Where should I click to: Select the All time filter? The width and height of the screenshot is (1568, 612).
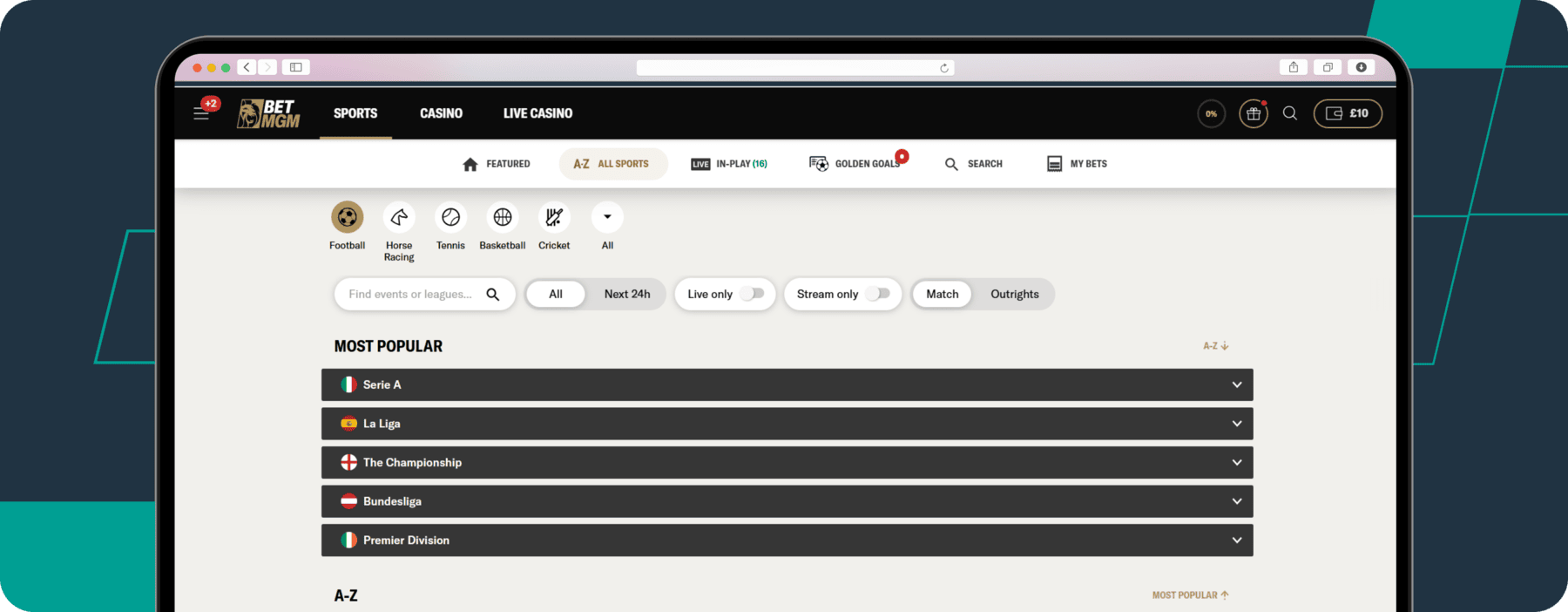click(556, 295)
